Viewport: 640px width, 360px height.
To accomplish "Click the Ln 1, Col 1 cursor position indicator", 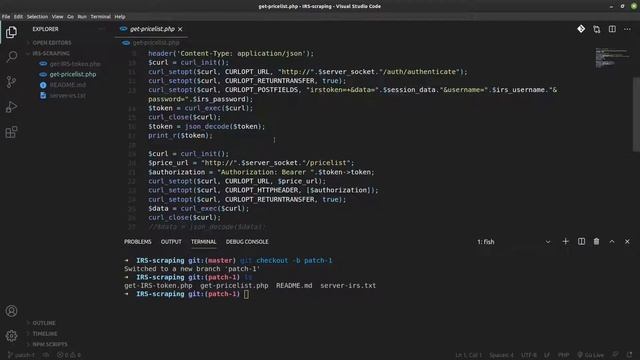I will 469,355.
